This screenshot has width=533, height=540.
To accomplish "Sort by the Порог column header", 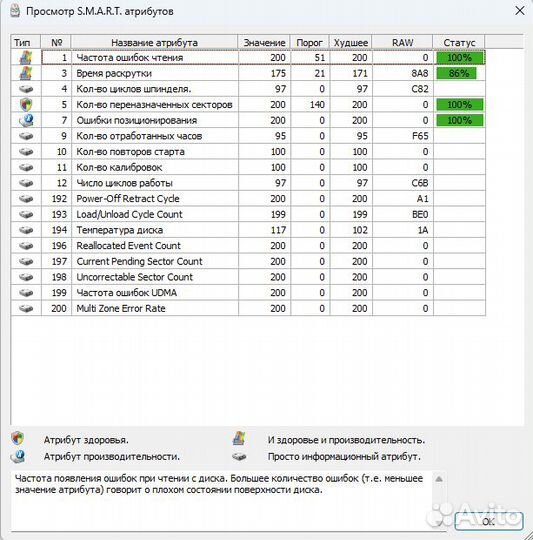I will pos(310,42).
